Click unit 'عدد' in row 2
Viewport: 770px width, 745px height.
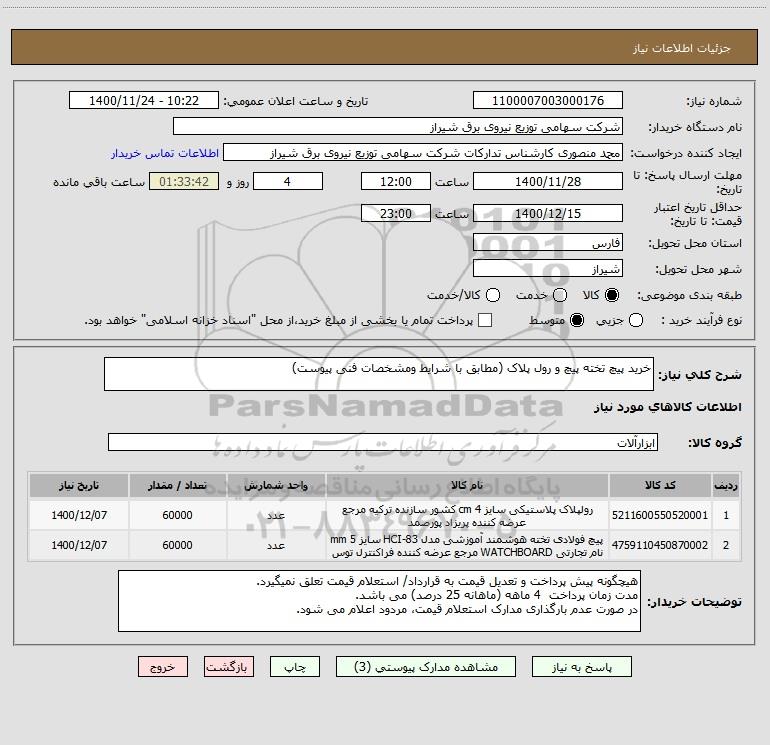click(x=276, y=546)
